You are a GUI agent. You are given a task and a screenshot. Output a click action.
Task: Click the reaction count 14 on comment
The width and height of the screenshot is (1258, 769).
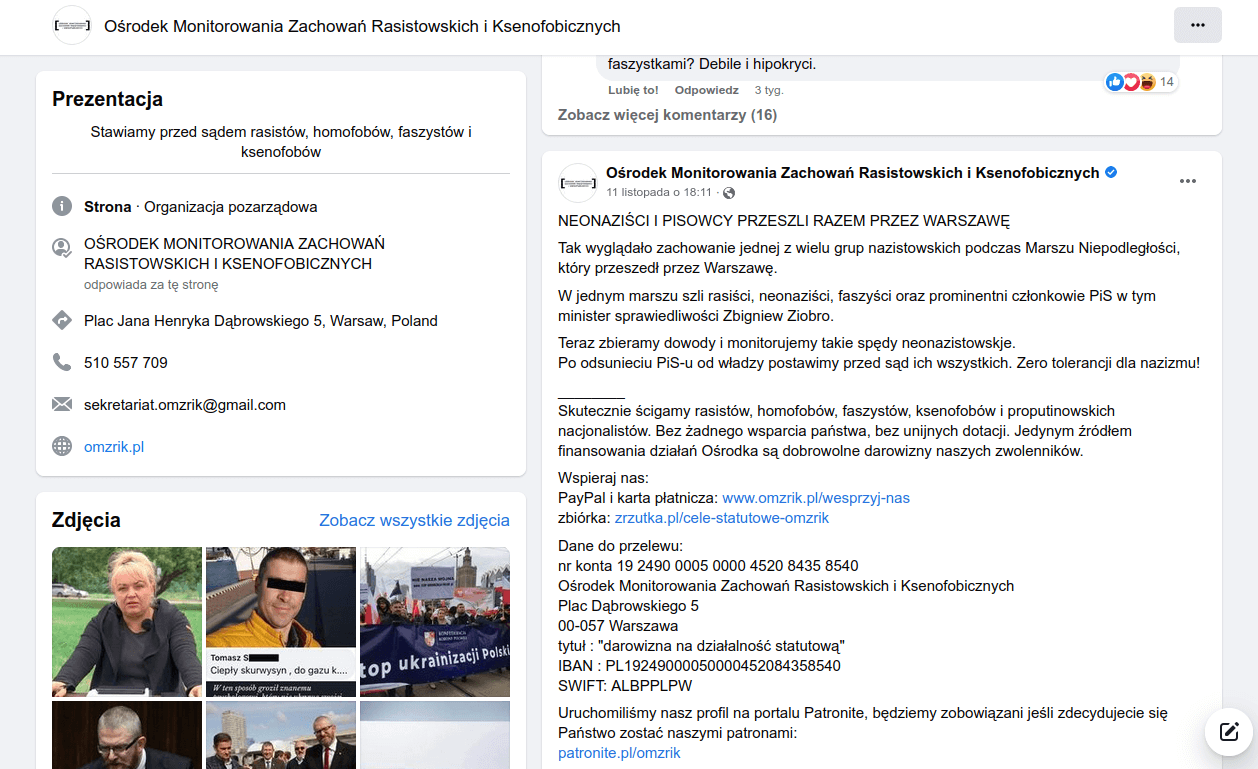[1166, 82]
